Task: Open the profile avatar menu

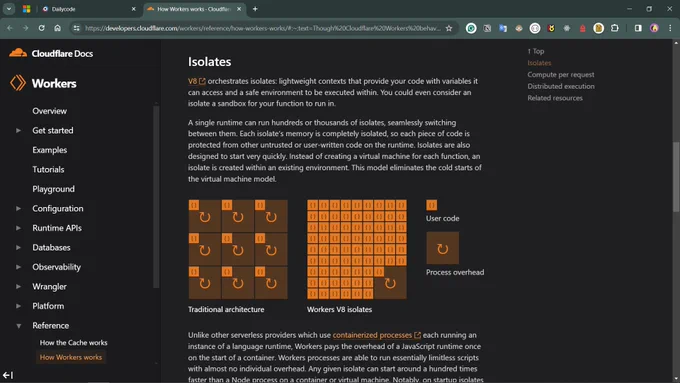Action: (x=654, y=28)
